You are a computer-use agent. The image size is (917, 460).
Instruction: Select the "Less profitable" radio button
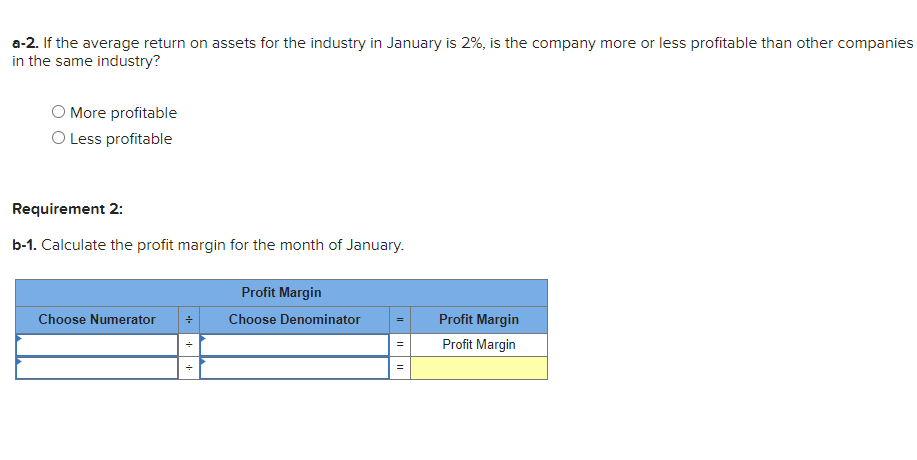[60, 139]
